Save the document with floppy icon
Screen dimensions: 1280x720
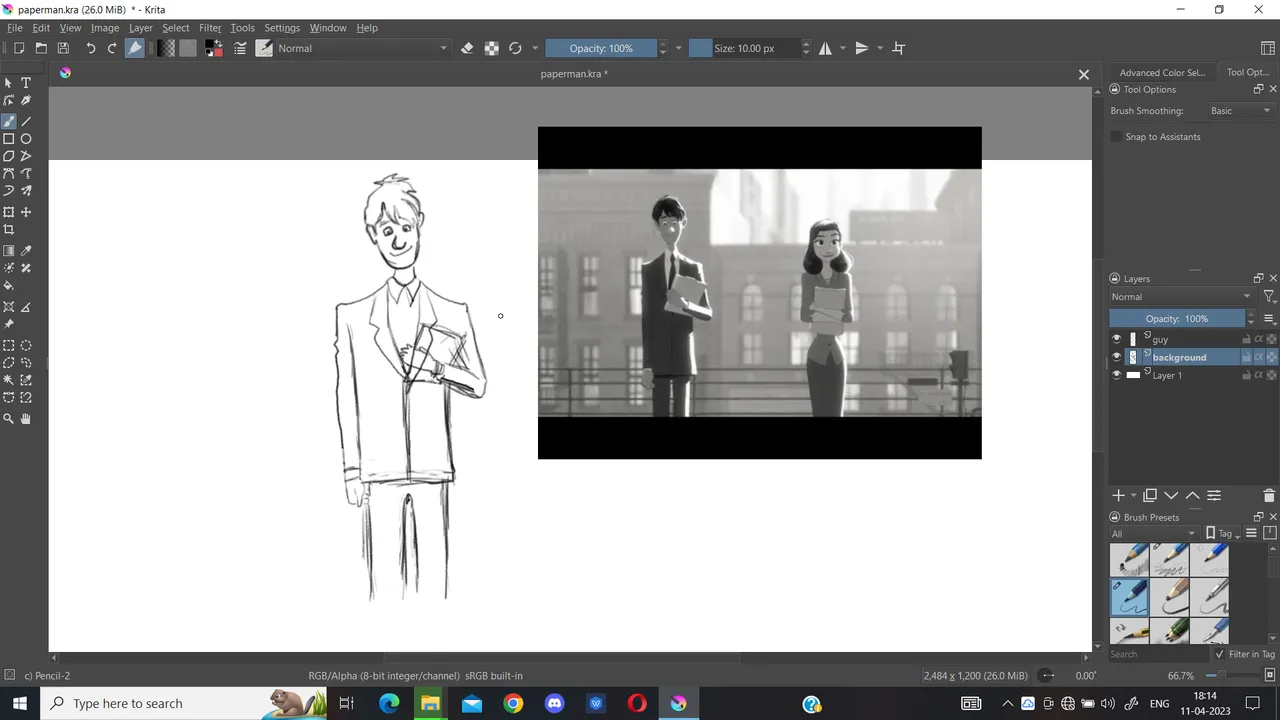pyautogui.click(x=63, y=48)
